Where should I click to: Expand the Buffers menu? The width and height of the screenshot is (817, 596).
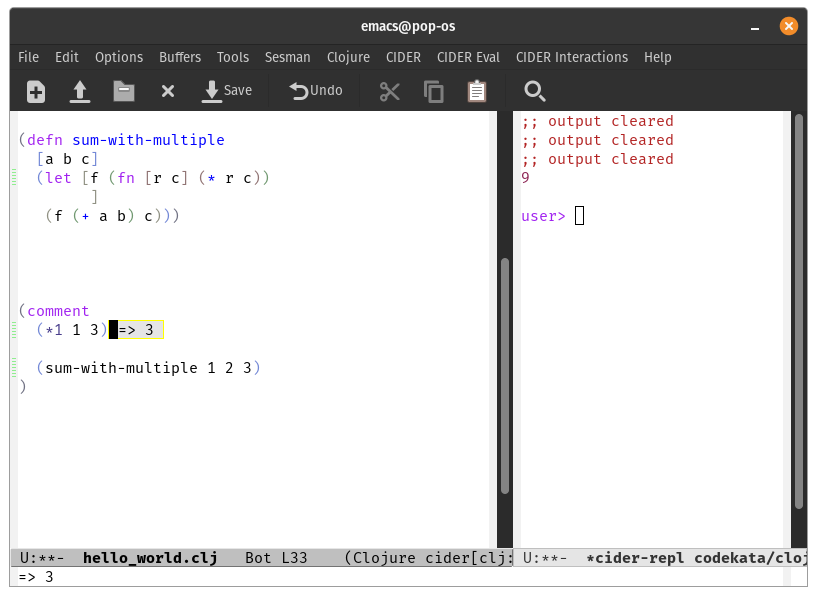[x=180, y=57]
